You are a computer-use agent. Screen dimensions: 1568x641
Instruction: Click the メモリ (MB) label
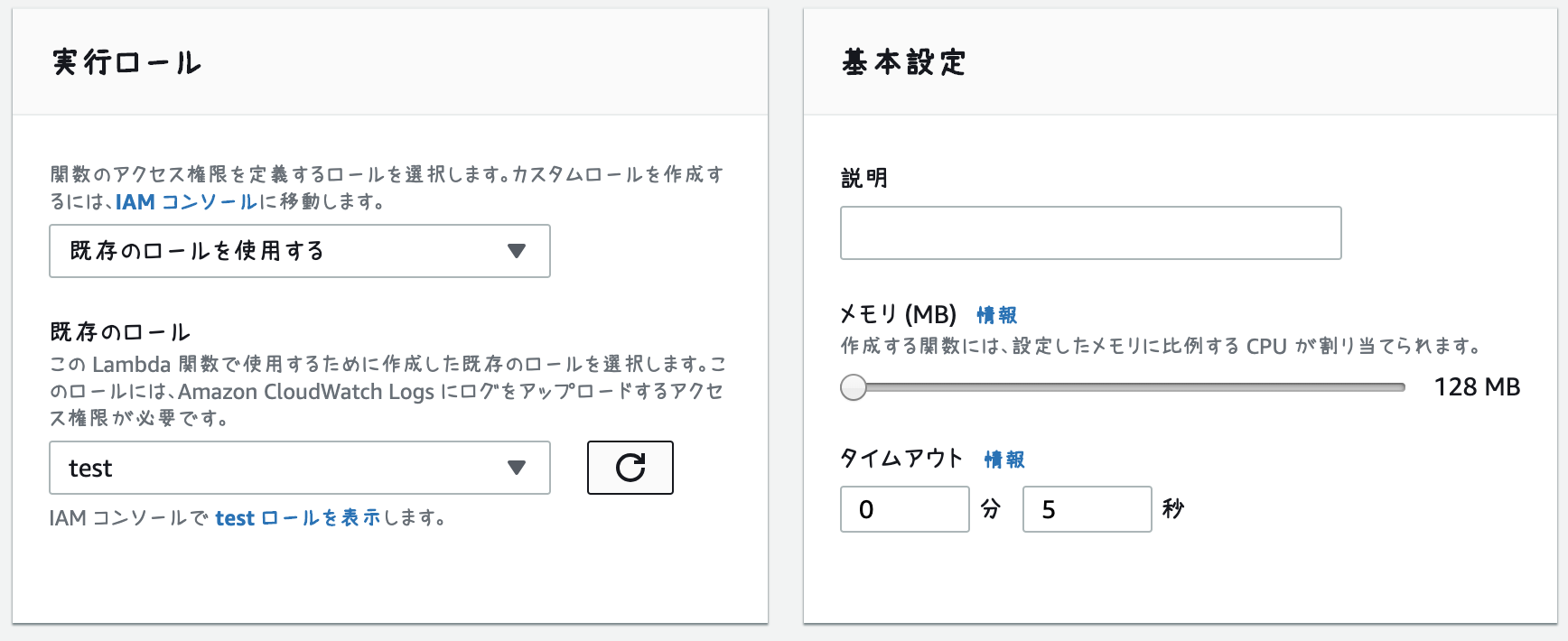click(x=898, y=314)
